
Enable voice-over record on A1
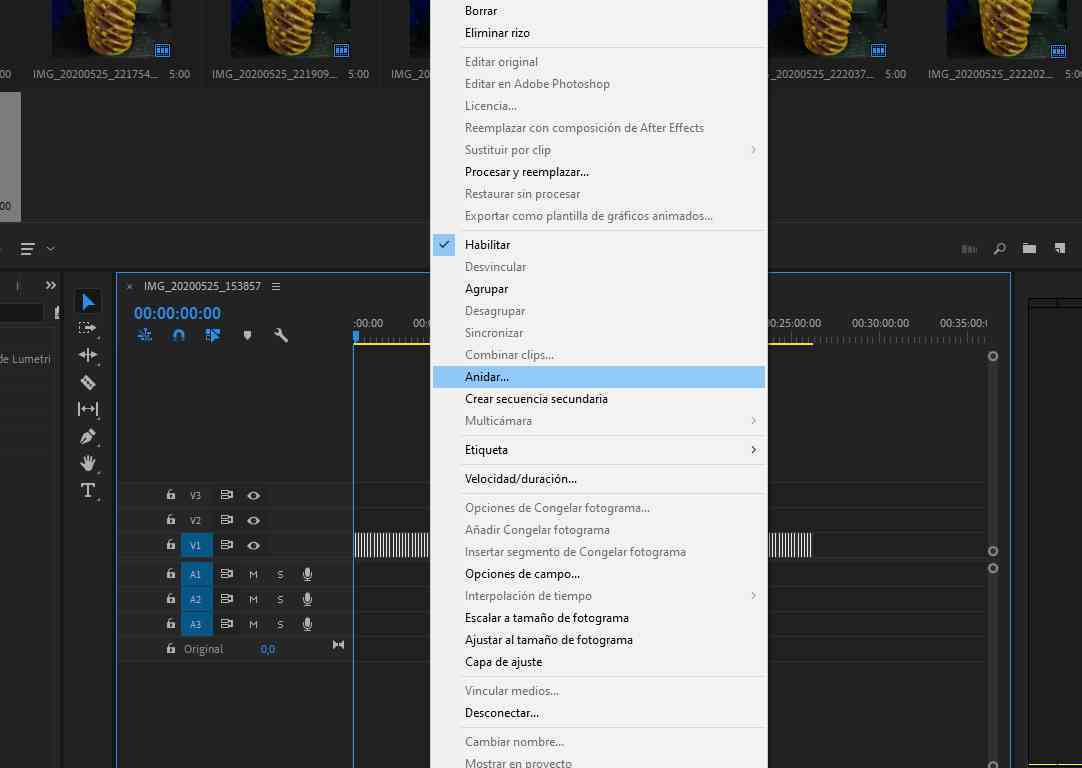click(x=307, y=574)
